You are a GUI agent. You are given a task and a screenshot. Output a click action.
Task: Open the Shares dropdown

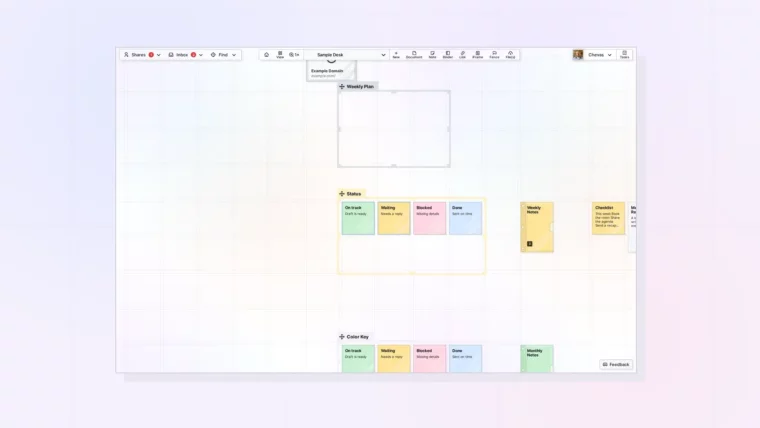click(142, 55)
